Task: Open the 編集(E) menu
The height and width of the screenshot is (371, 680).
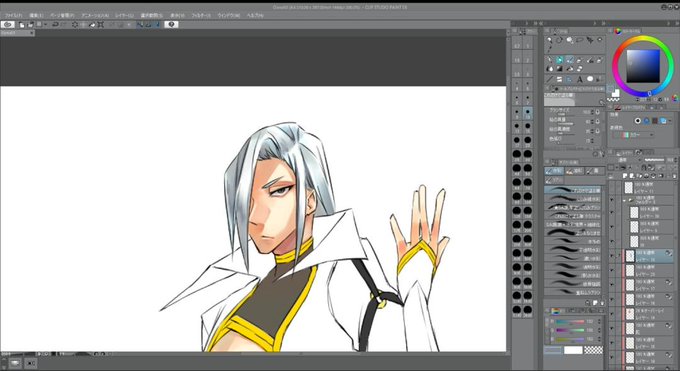Action: (x=36, y=15)
